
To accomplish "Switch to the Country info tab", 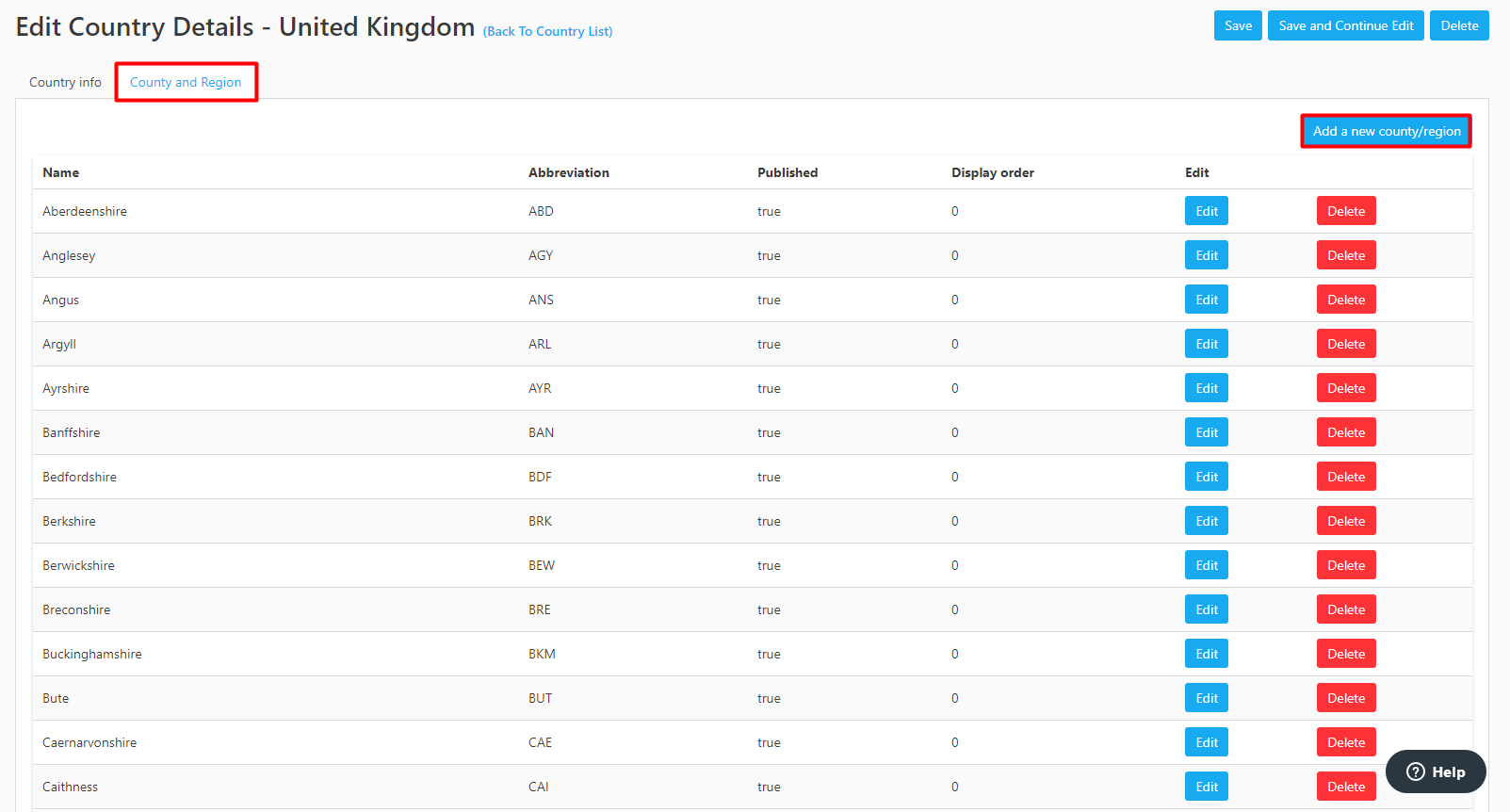I will tap(65, 82).
